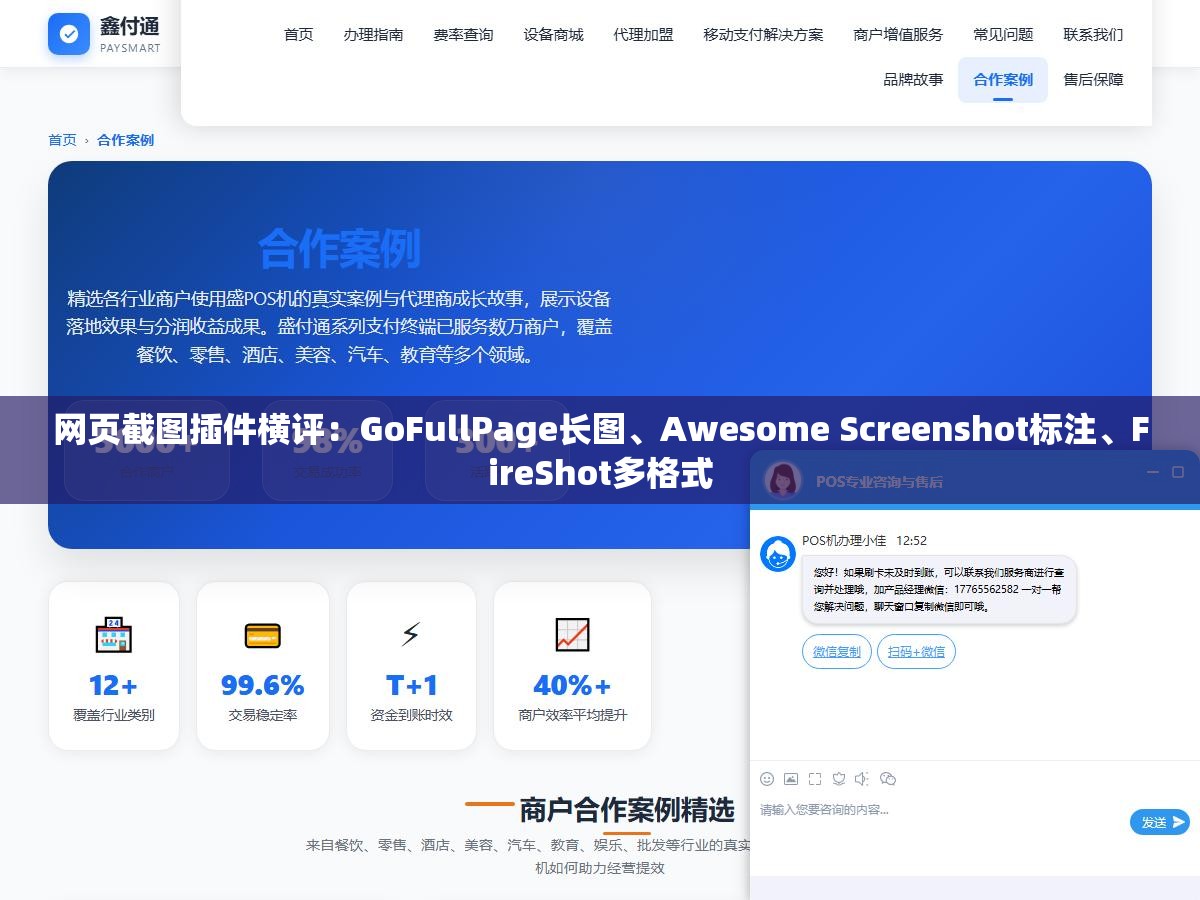
Task: Select the active 合作案例 nav tab
Action: [1003, 79]
